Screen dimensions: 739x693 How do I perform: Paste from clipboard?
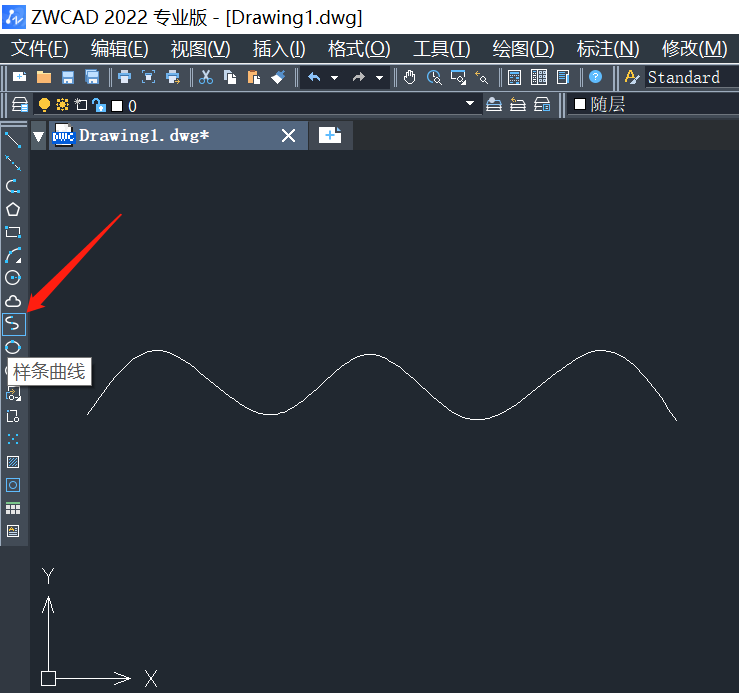(254, 77)
